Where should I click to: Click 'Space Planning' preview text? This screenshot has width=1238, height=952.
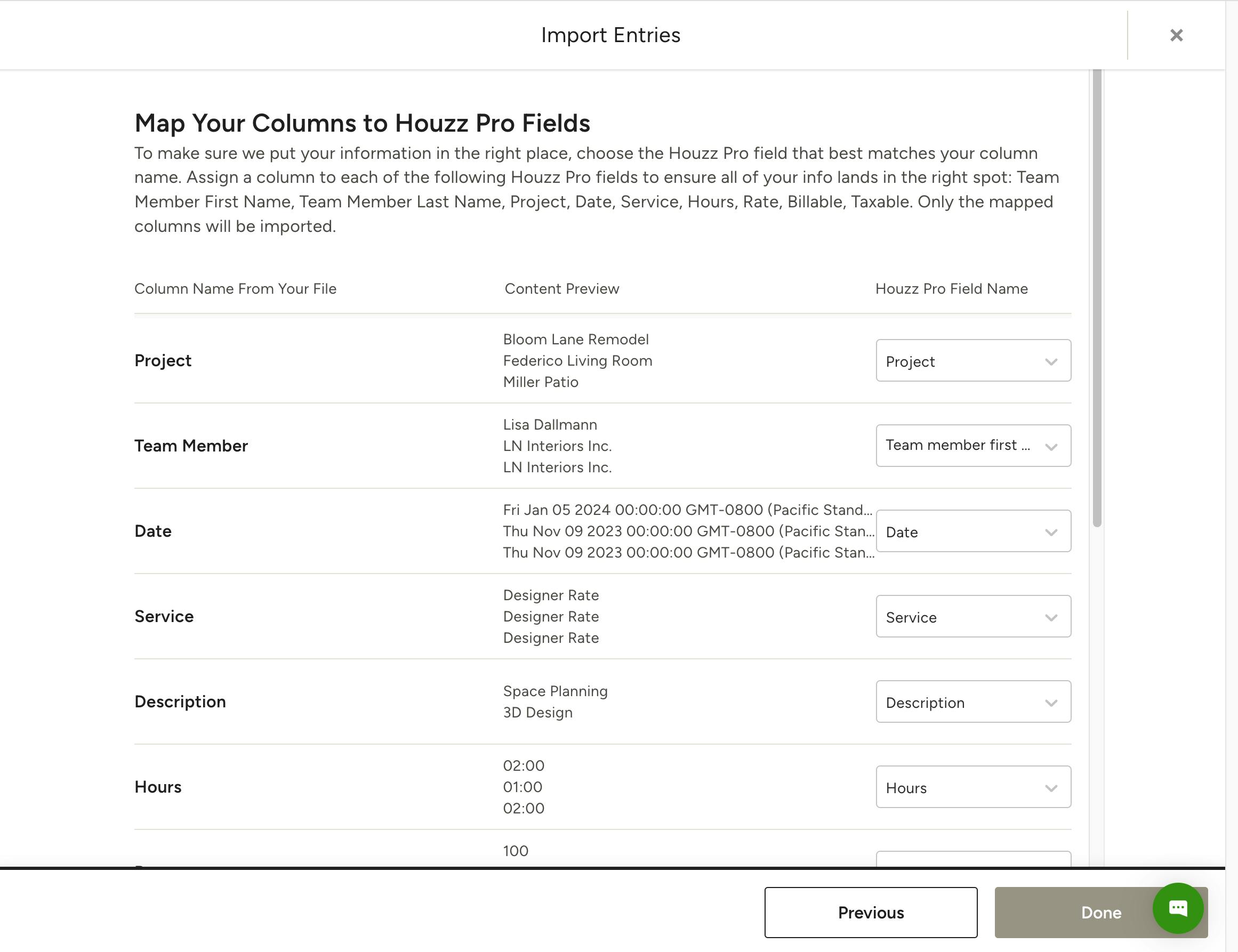(556, 691)
